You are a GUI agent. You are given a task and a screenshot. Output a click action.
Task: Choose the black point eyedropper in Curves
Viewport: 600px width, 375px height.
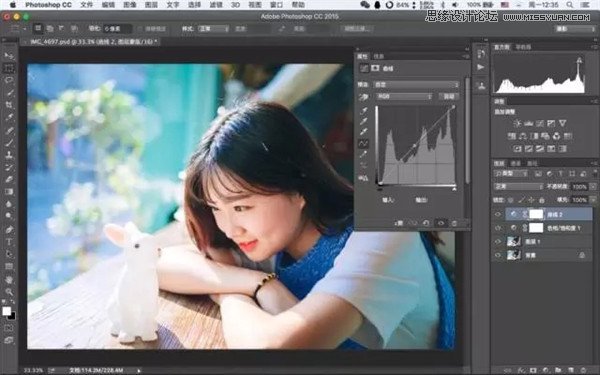click(x=363, y=111)
